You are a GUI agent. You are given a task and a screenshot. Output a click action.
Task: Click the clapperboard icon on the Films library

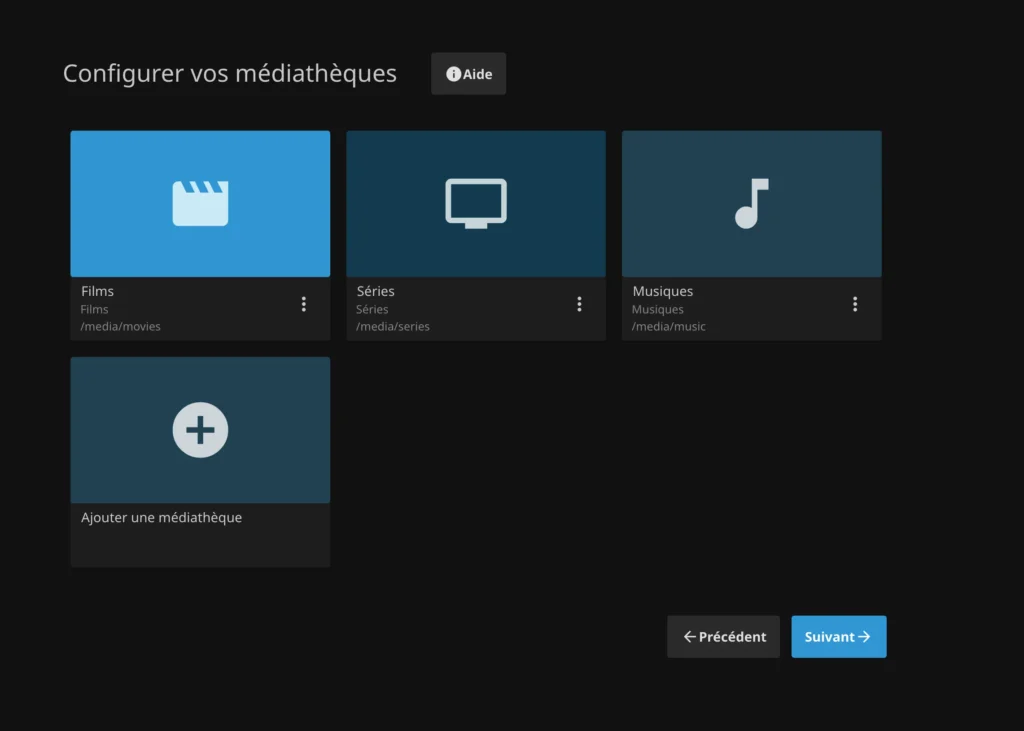click(x=200, y=203)
